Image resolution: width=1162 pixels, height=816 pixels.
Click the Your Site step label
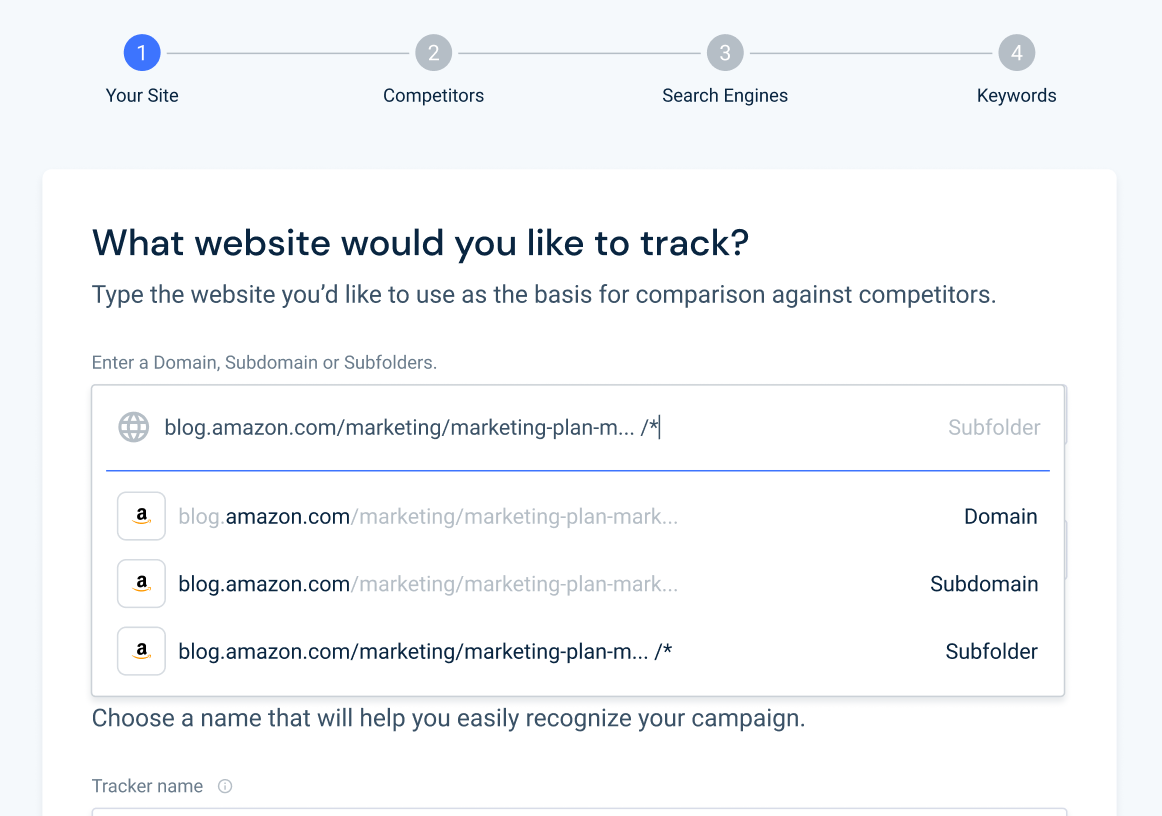[142, 95]
